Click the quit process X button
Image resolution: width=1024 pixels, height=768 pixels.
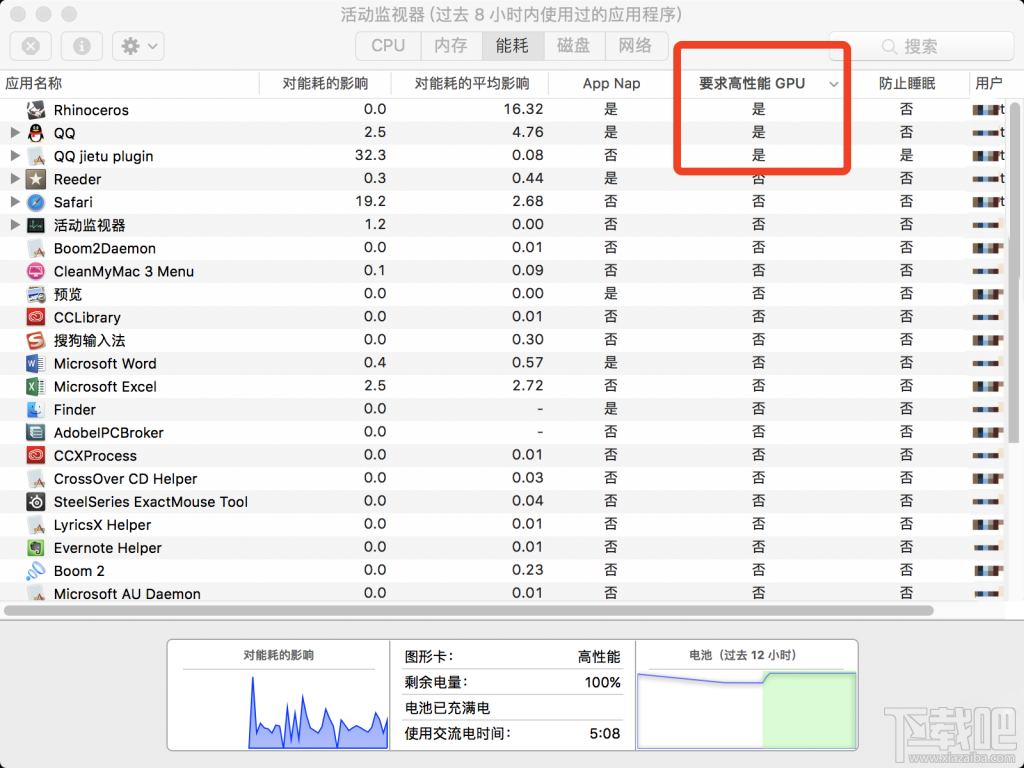(x=30, y=46)
